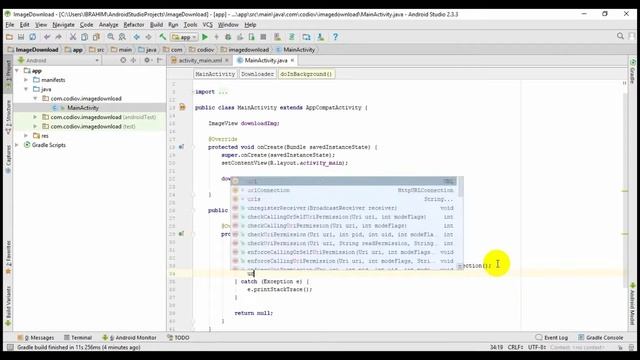Save all files using the toolbar icon
Image resolution: width=640 pixels, height=360 pixels.
coord(21,37)
